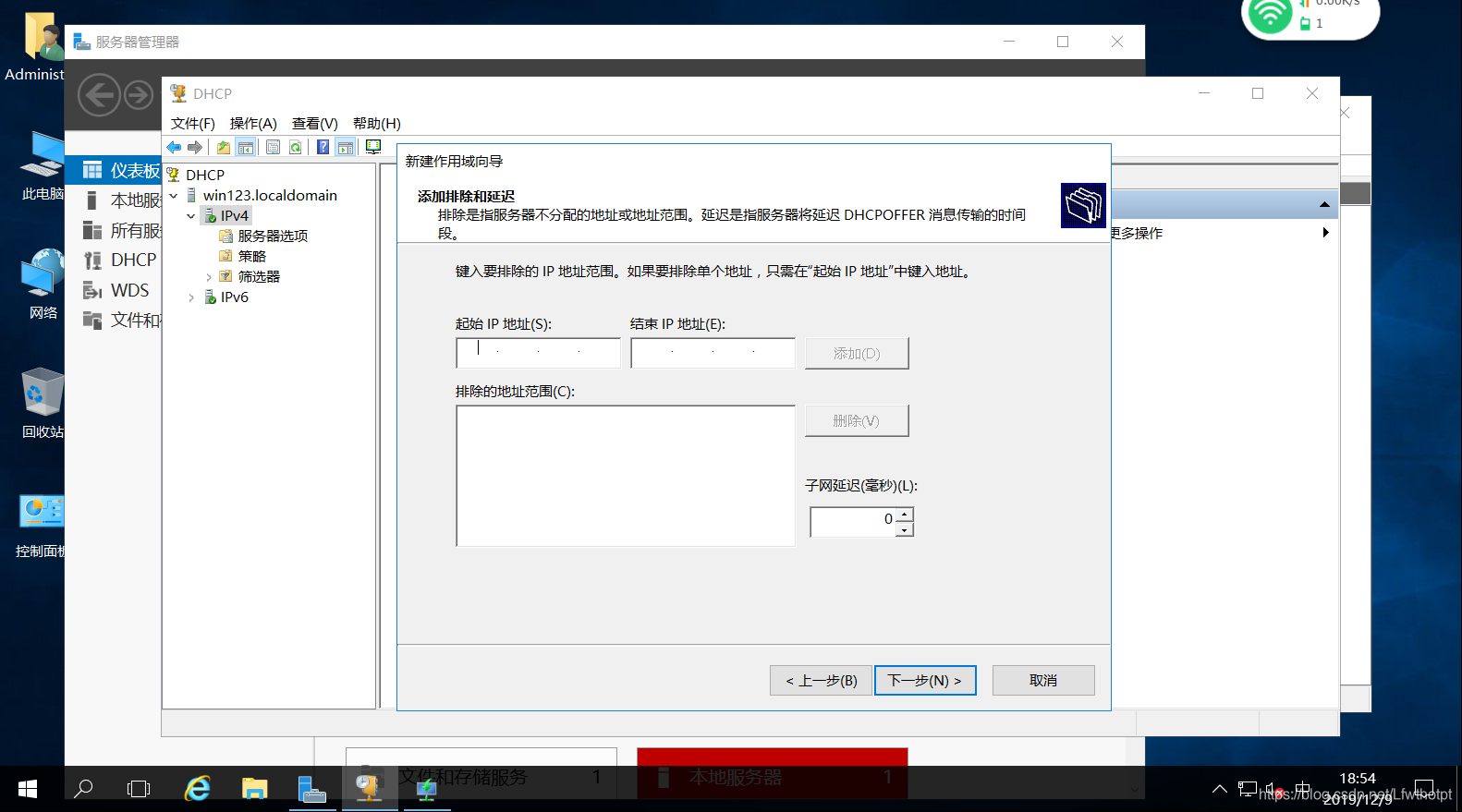Click the 中 input method indicator
Screen dimensions: 1462x812
[x=1303, y=789]
